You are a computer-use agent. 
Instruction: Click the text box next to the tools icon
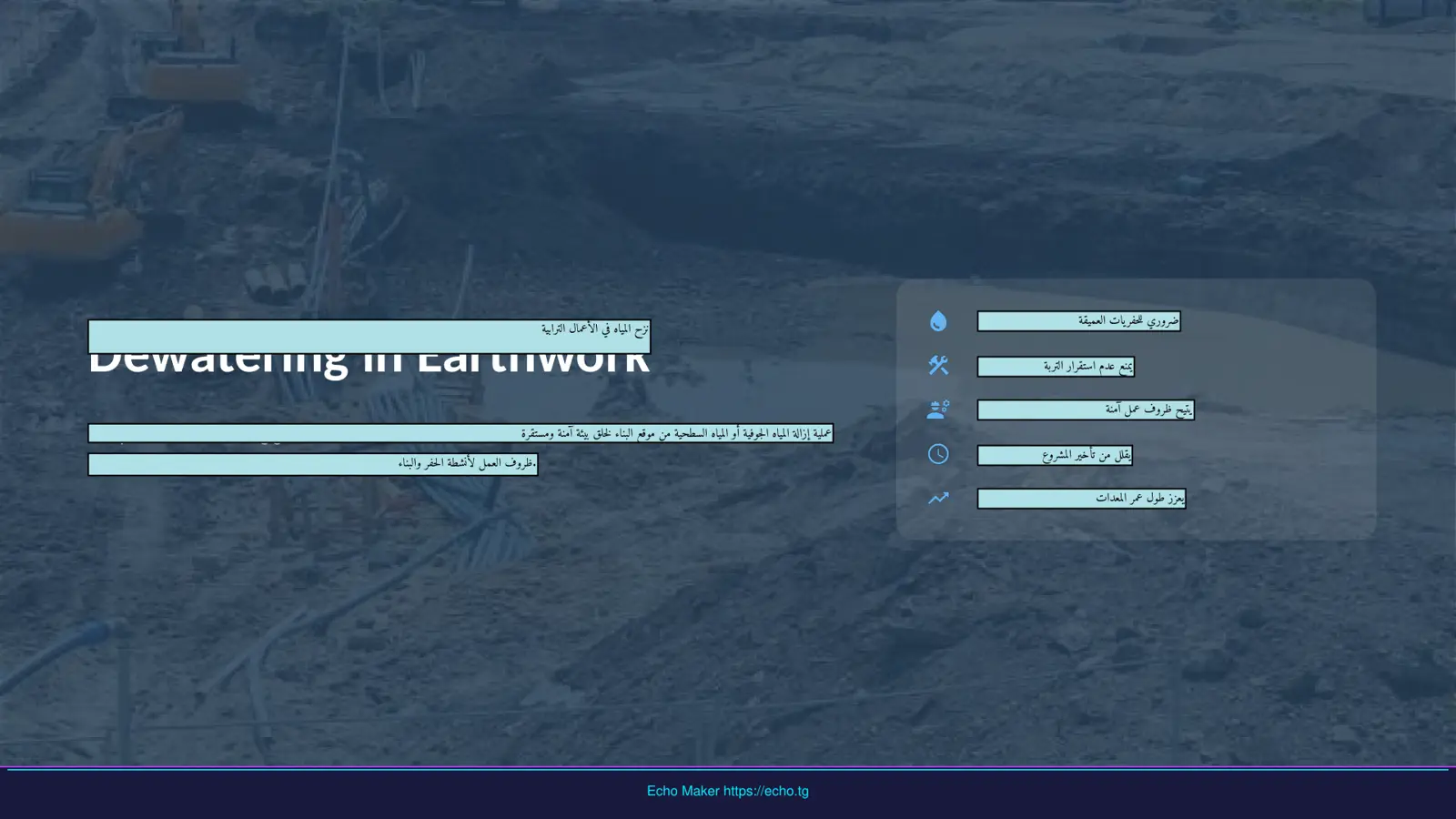[x=1056, y=367]
